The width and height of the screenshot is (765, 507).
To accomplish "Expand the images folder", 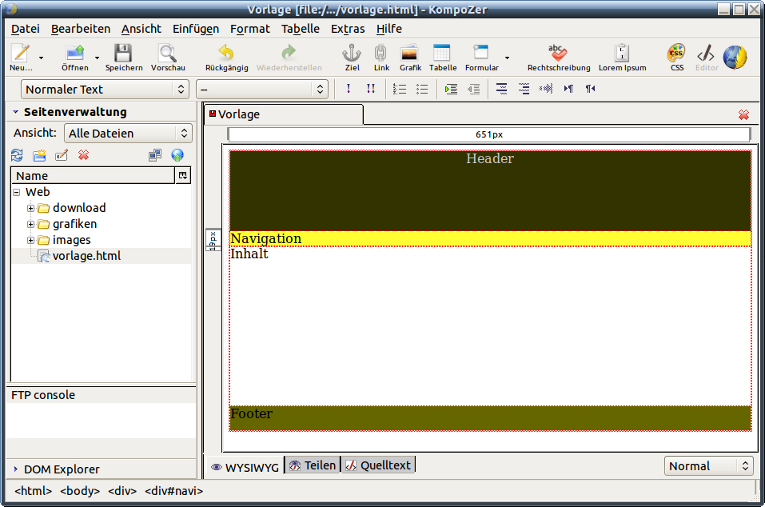I will point(30,240).
